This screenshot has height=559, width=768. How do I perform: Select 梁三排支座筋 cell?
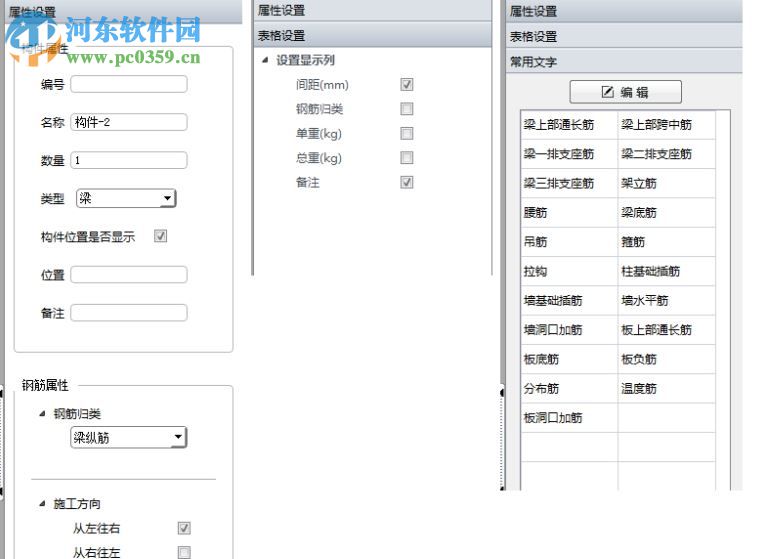(569, 183)
